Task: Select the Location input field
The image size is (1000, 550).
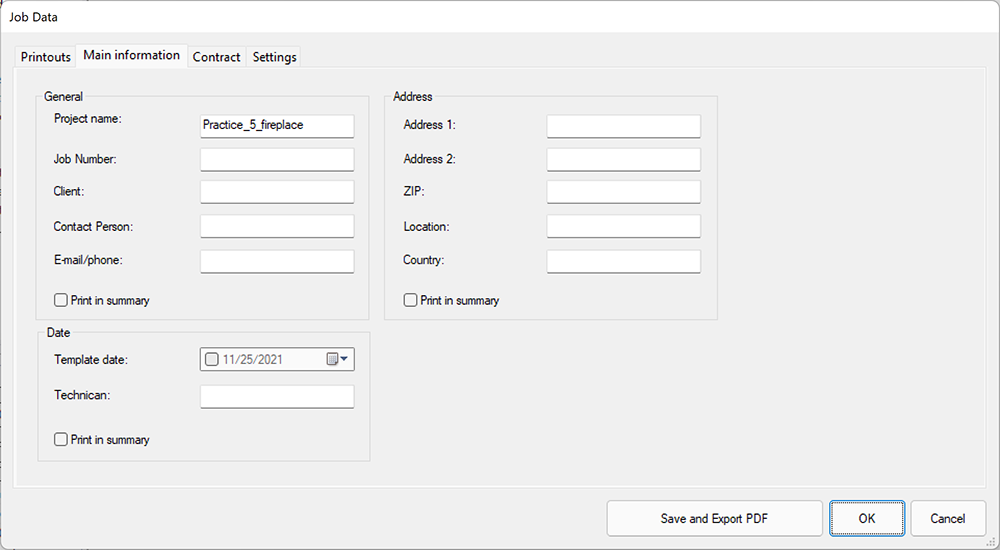Action: (623, 227)
